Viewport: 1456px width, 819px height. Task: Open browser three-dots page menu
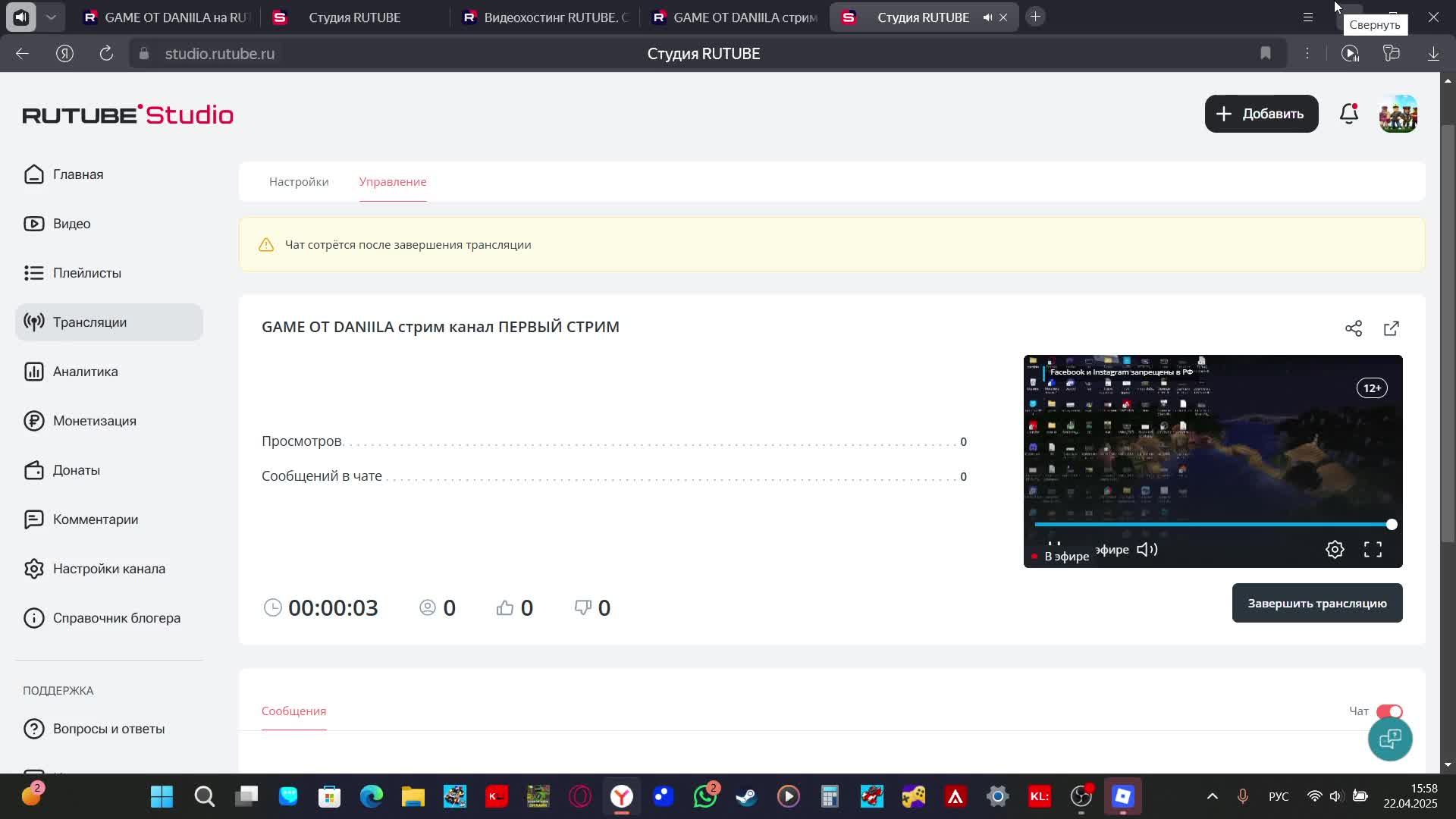1307,53
